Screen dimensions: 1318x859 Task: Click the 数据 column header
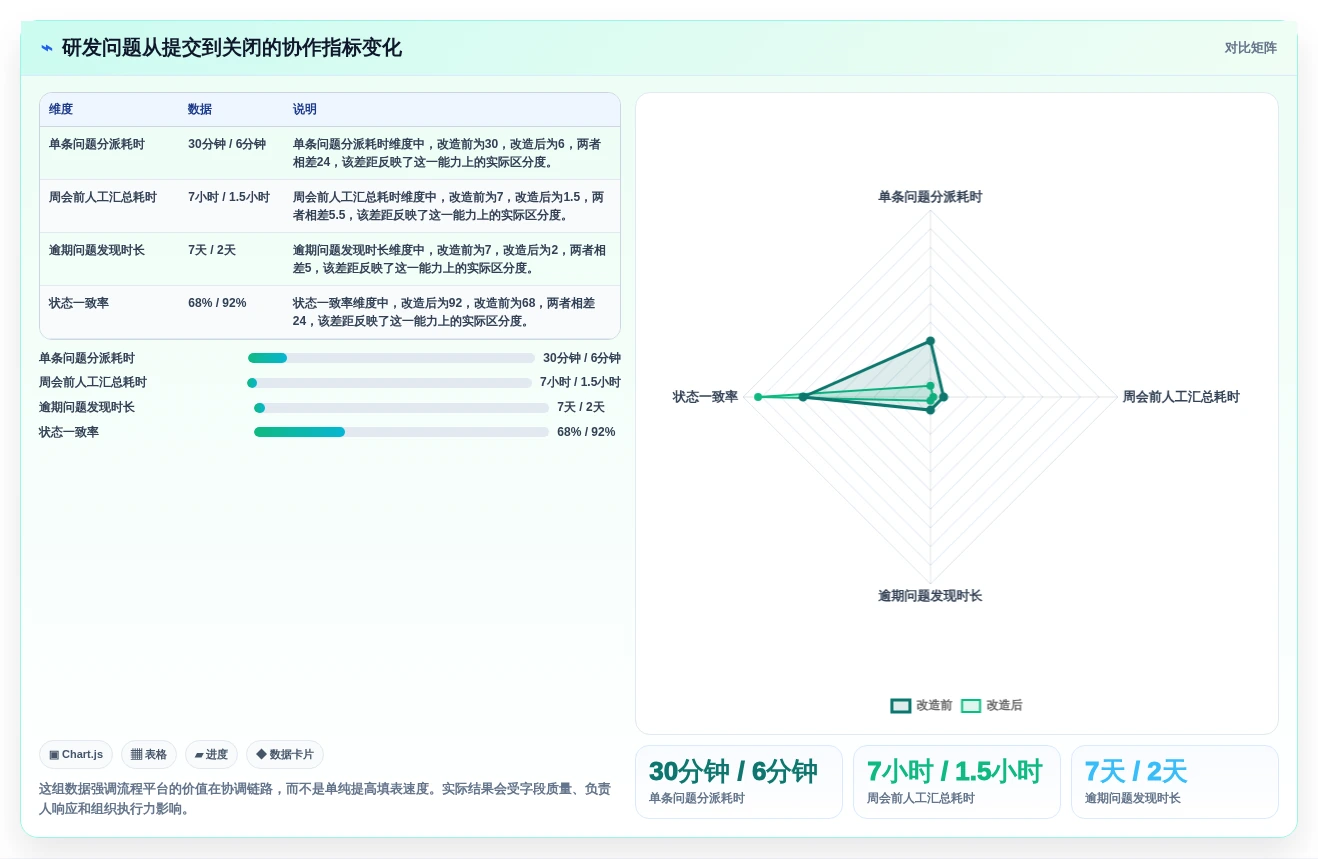[x=200, y=110]
